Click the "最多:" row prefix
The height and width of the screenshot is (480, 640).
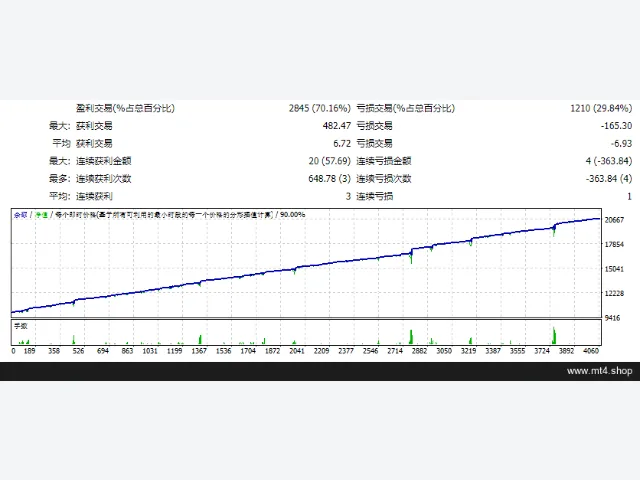click(x=60, y=179)
